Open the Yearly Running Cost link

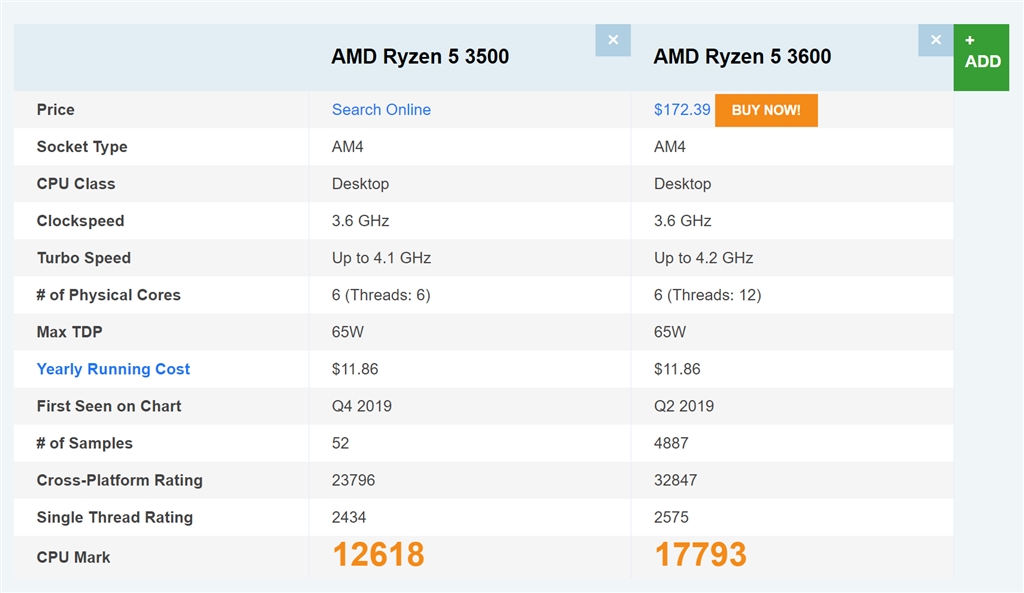tap(113, 369)
